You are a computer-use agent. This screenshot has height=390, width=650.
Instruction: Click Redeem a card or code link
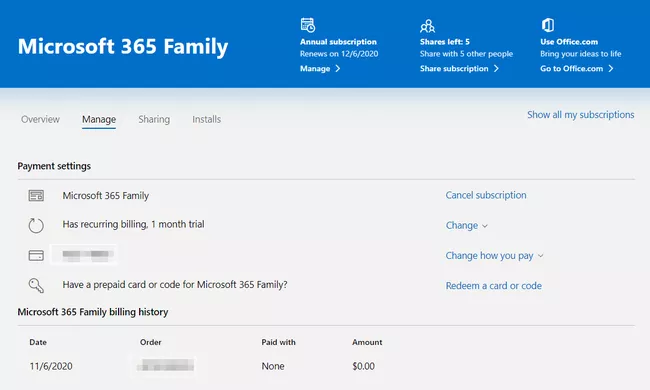pyautogui.click(x=493, y=286)
